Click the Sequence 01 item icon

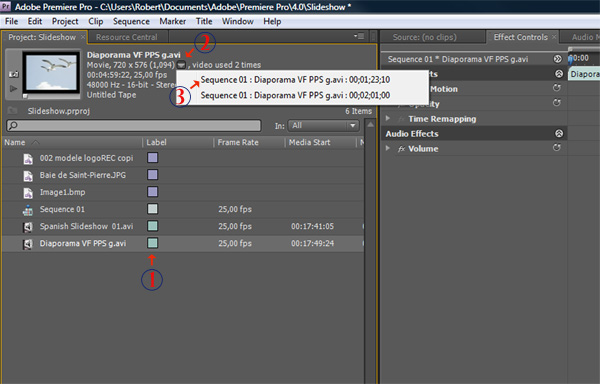coord(28,210)
